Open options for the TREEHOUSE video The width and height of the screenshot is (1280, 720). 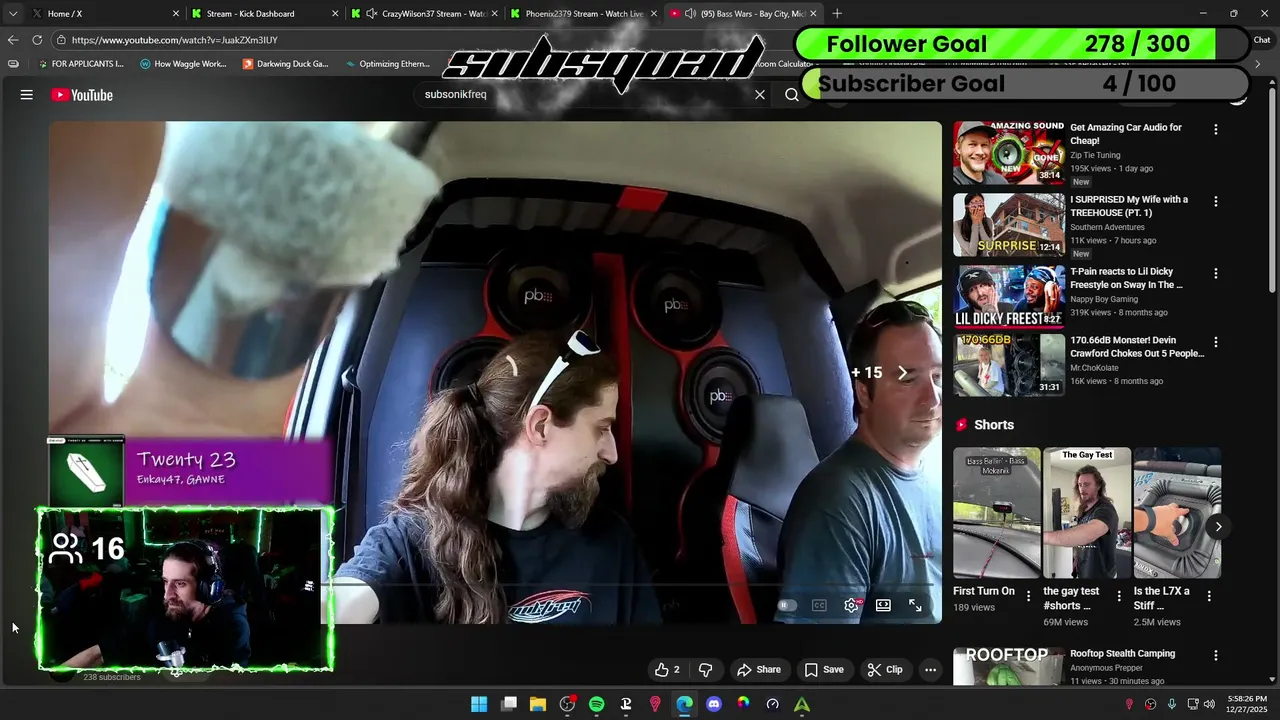coord(1216,202)
